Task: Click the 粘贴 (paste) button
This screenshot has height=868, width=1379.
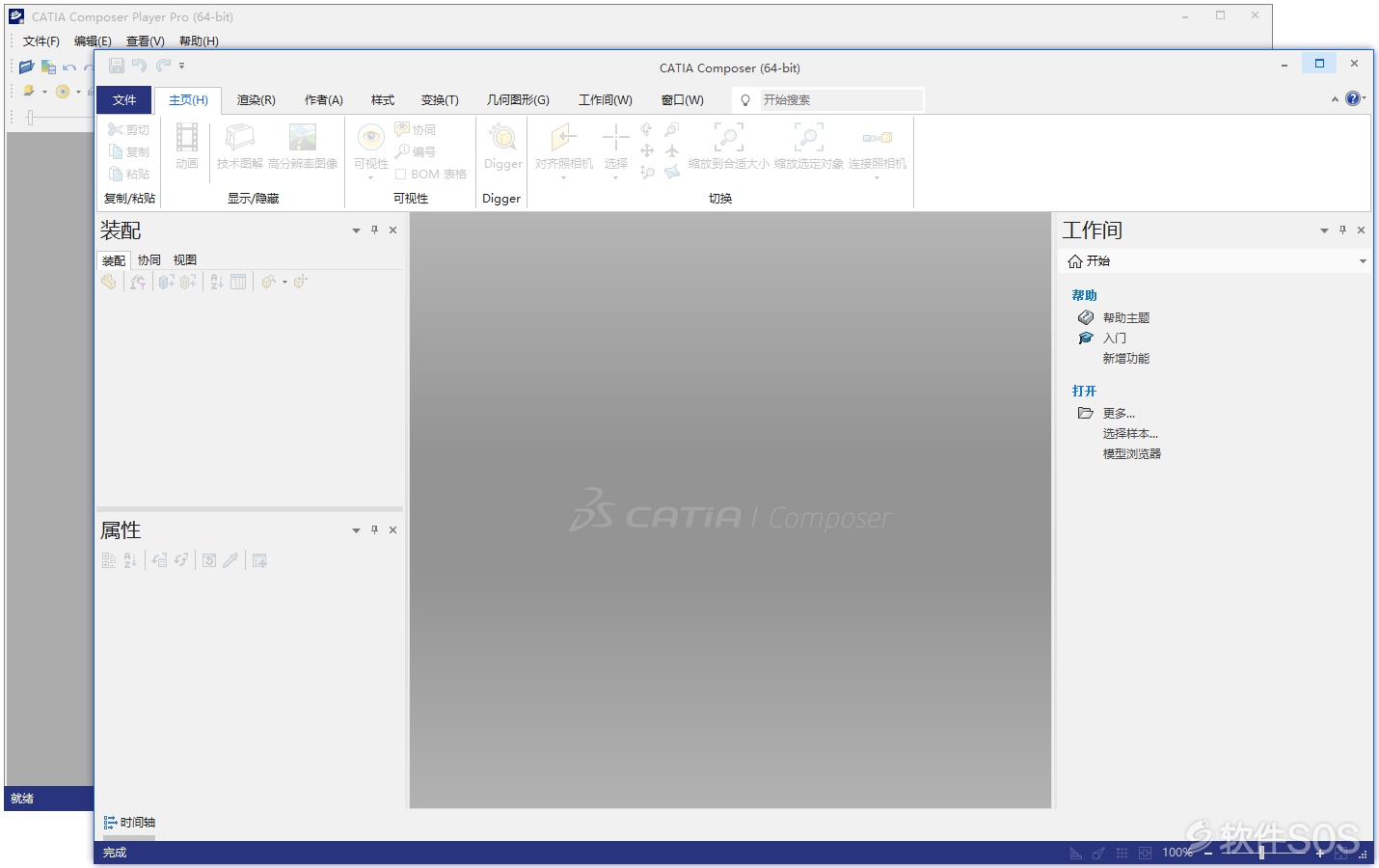Action: [129, 174]
